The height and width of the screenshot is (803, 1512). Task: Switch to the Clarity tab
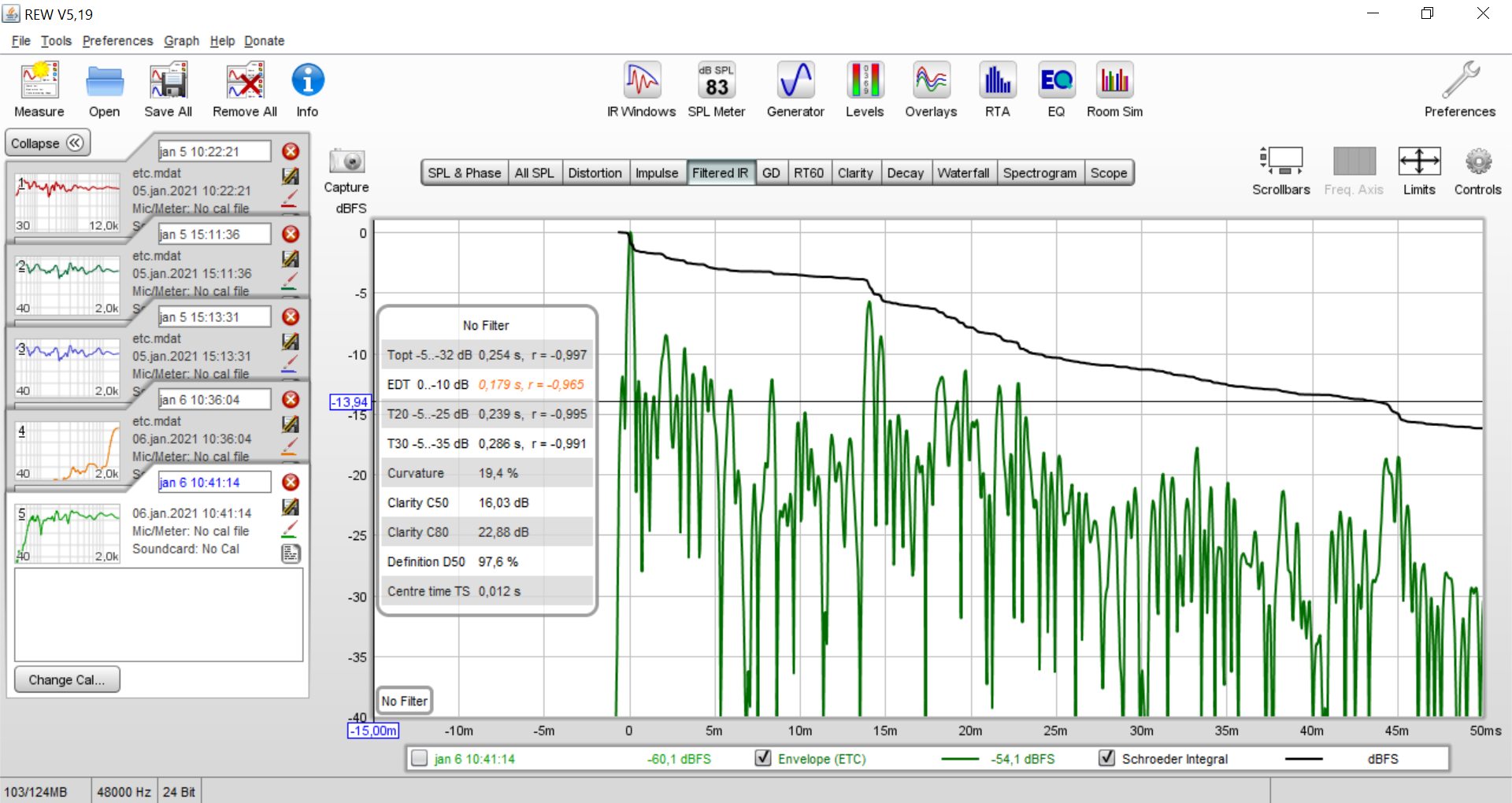(x=855, y=173)
